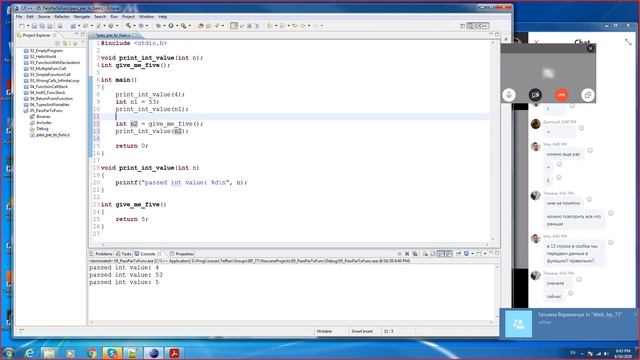
Task: Click the Debug bug icon
Action: pos(158,26)
